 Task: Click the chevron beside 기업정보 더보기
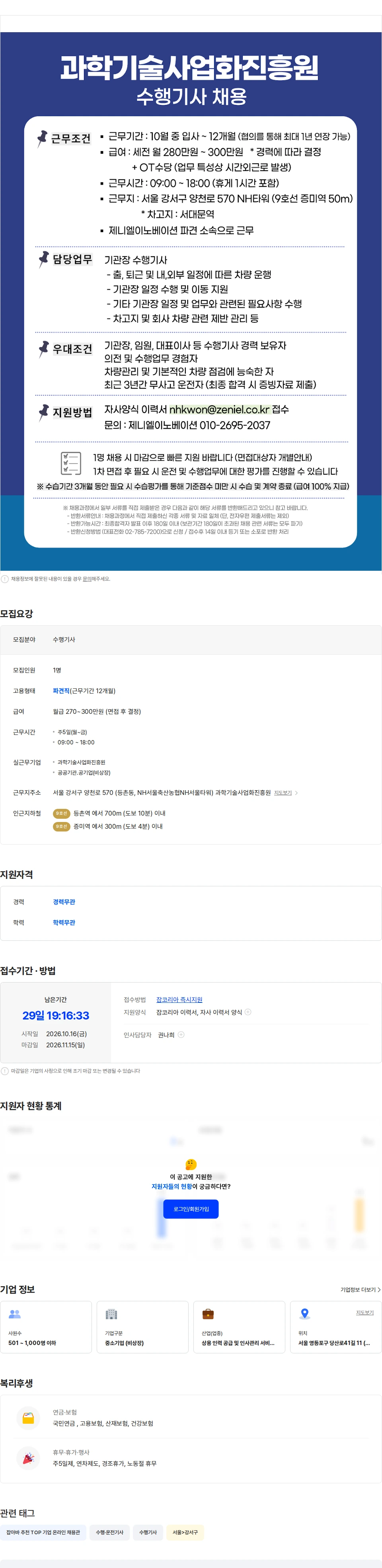point(379,1289)
